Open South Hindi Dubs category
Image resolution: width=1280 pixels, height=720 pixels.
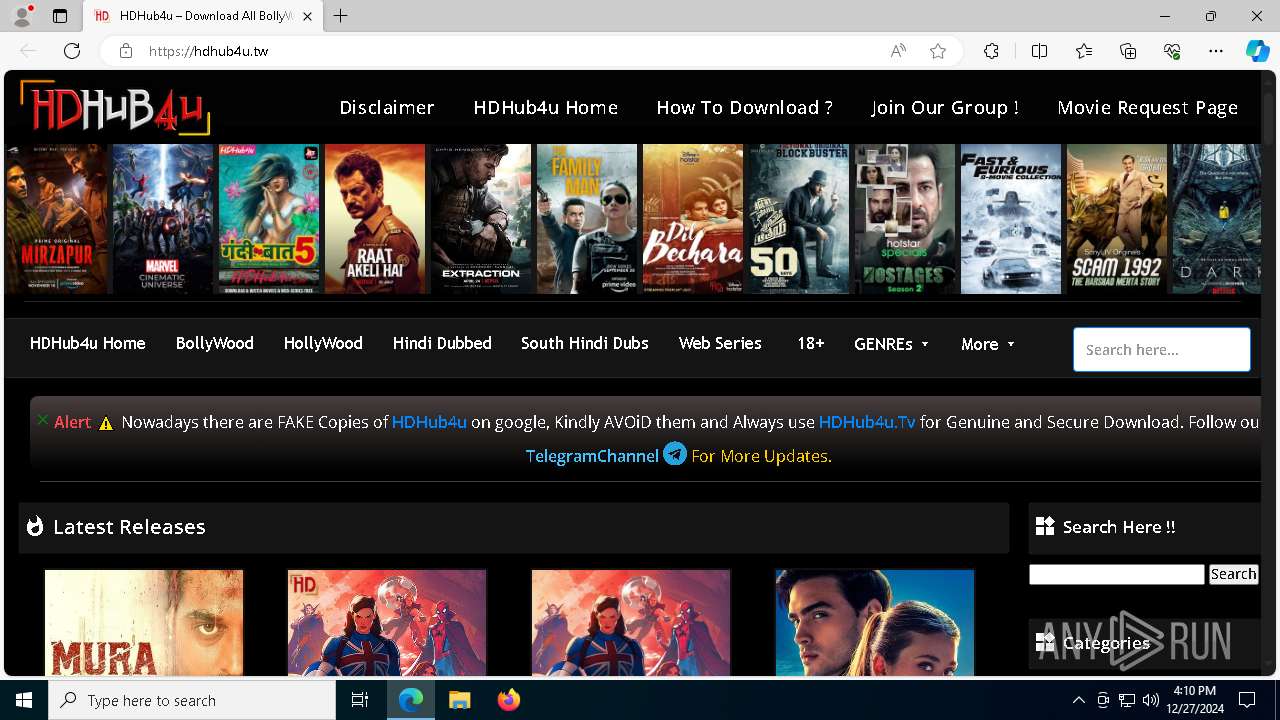(585, 343)
